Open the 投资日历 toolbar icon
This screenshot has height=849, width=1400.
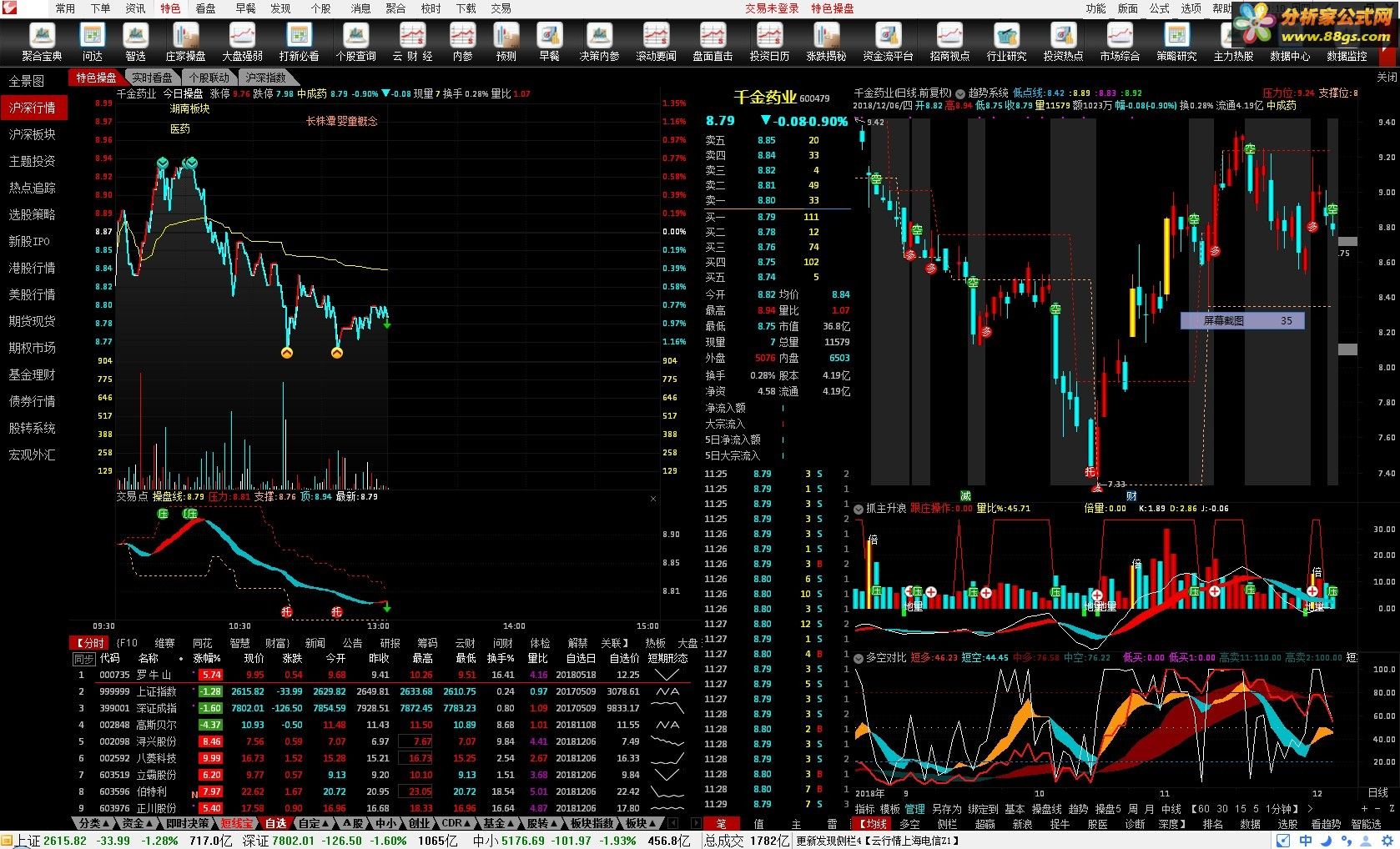(769, 42)
